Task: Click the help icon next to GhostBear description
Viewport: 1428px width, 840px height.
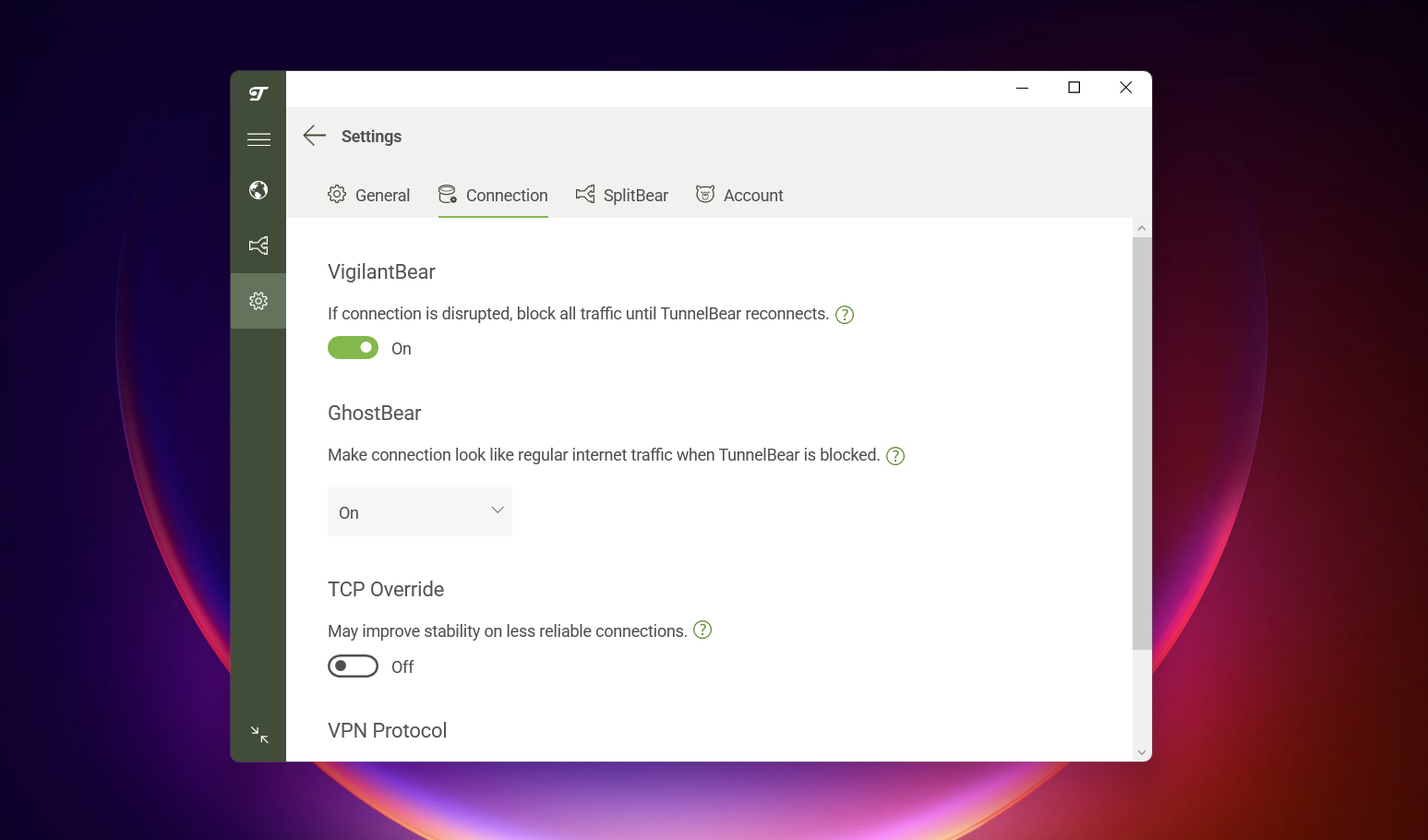Action: coord(895,456)
